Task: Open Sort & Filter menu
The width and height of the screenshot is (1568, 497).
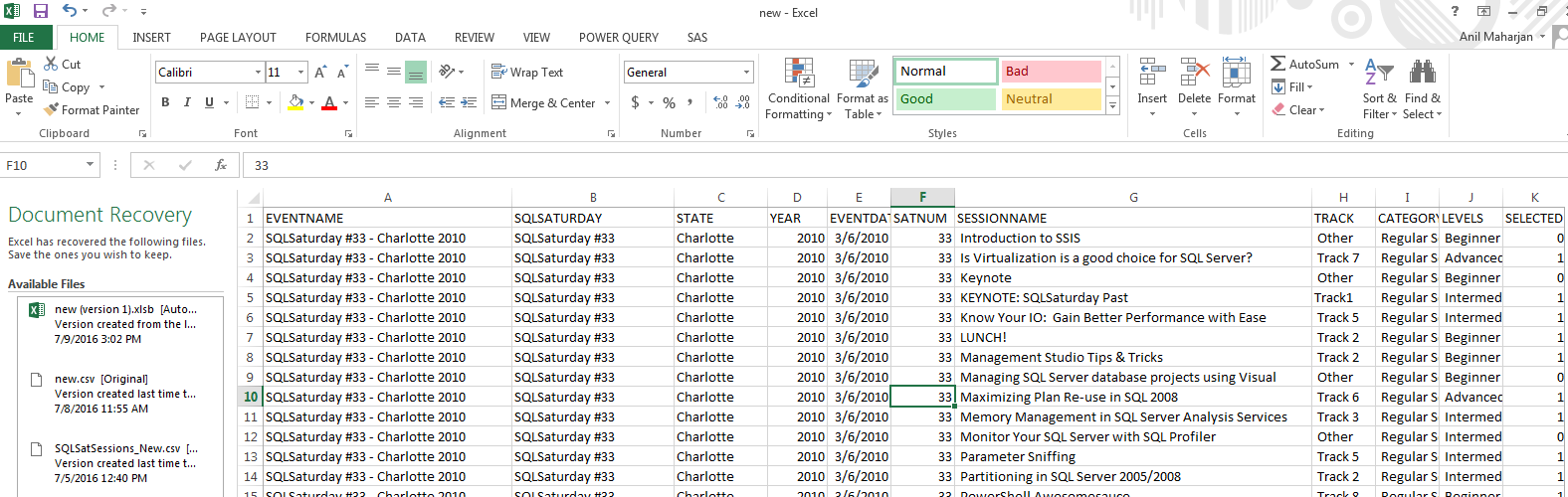Action: click(x=1379, y=88)
